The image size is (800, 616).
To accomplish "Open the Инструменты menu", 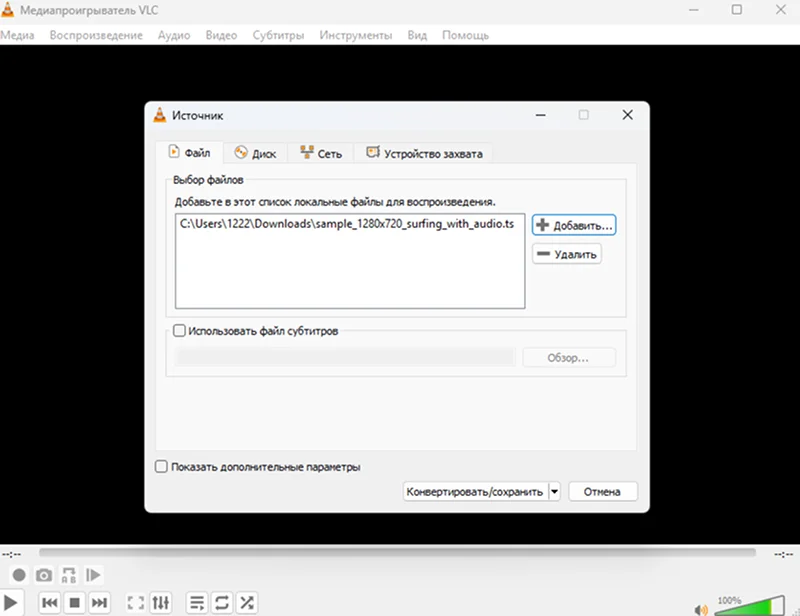I will (356, 35).
